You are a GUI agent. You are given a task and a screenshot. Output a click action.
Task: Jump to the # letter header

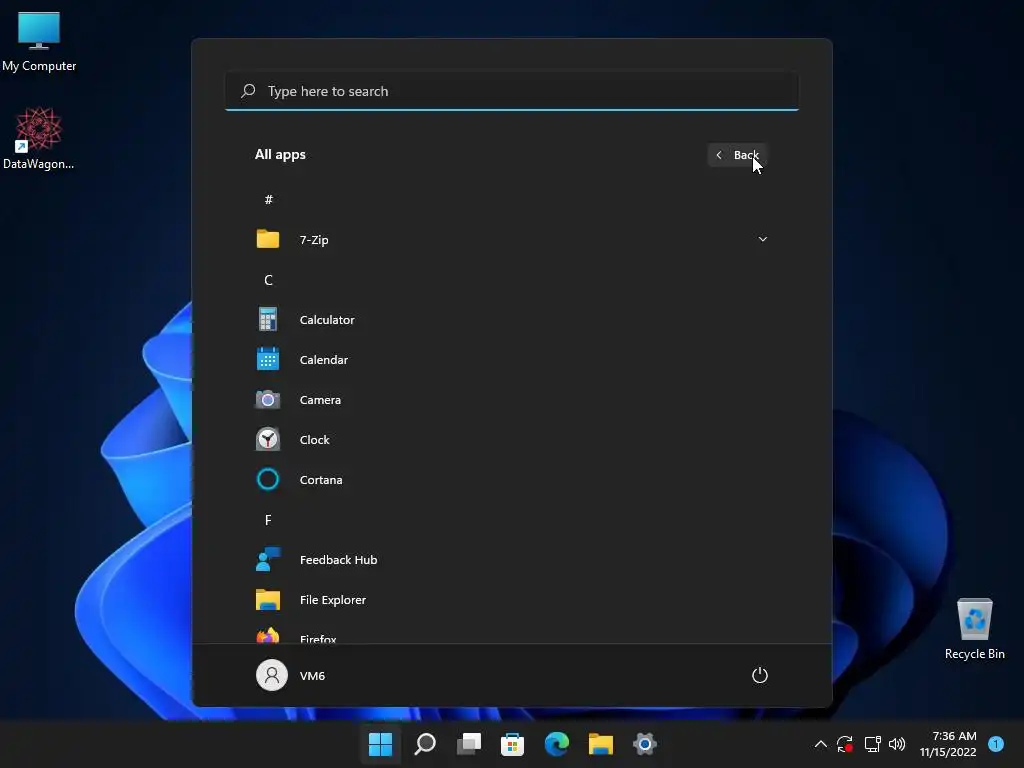coord(268,199)
